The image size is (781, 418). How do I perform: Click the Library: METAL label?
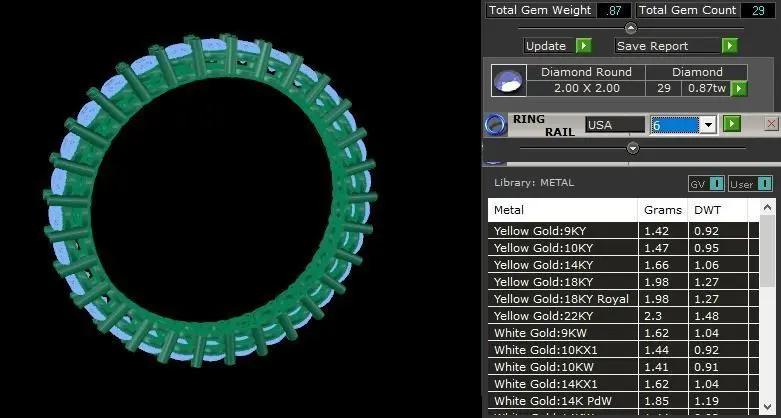(534, 183)
